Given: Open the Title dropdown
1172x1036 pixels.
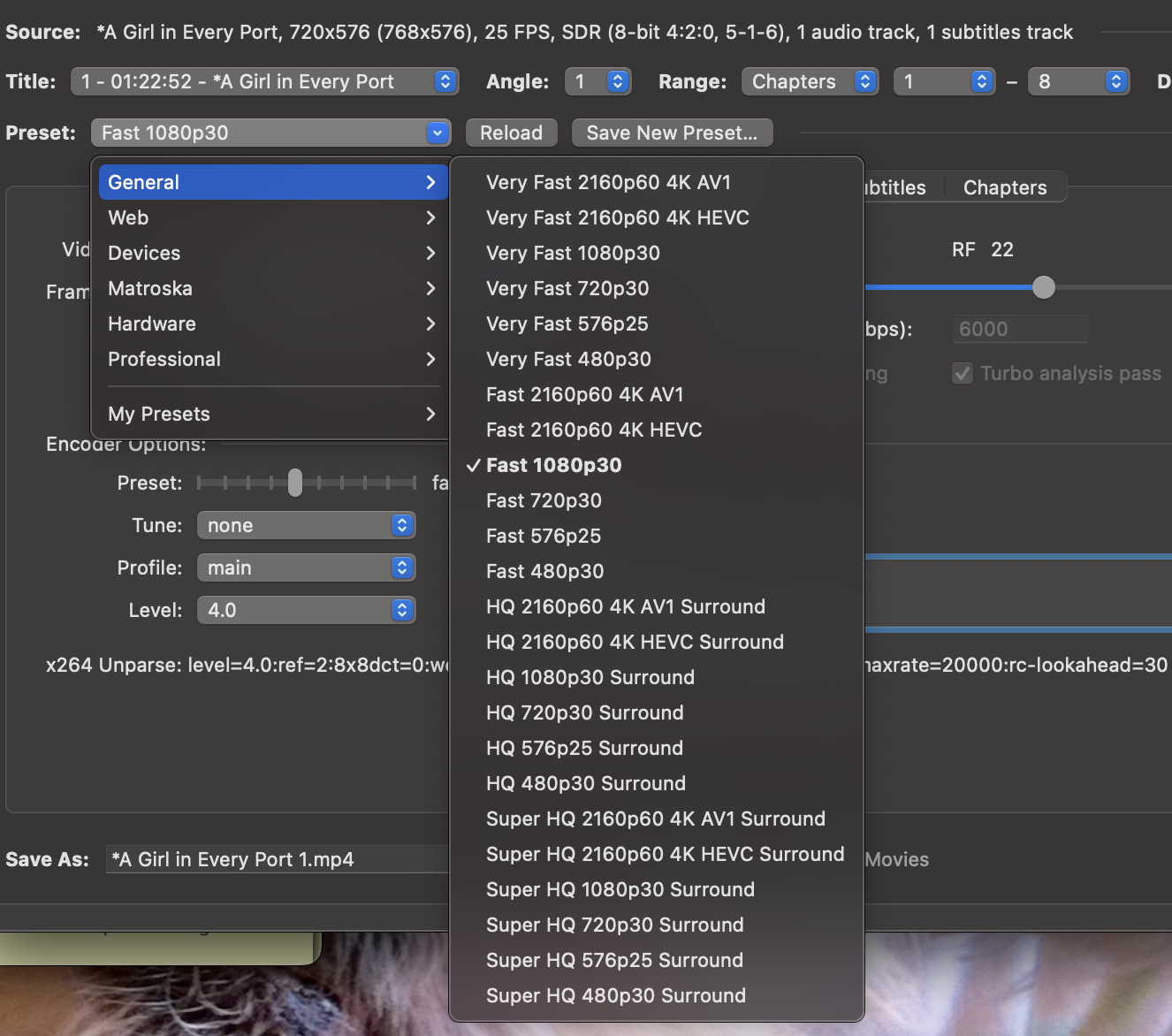Looking at the screenshot, I should (x=264, y=81).
